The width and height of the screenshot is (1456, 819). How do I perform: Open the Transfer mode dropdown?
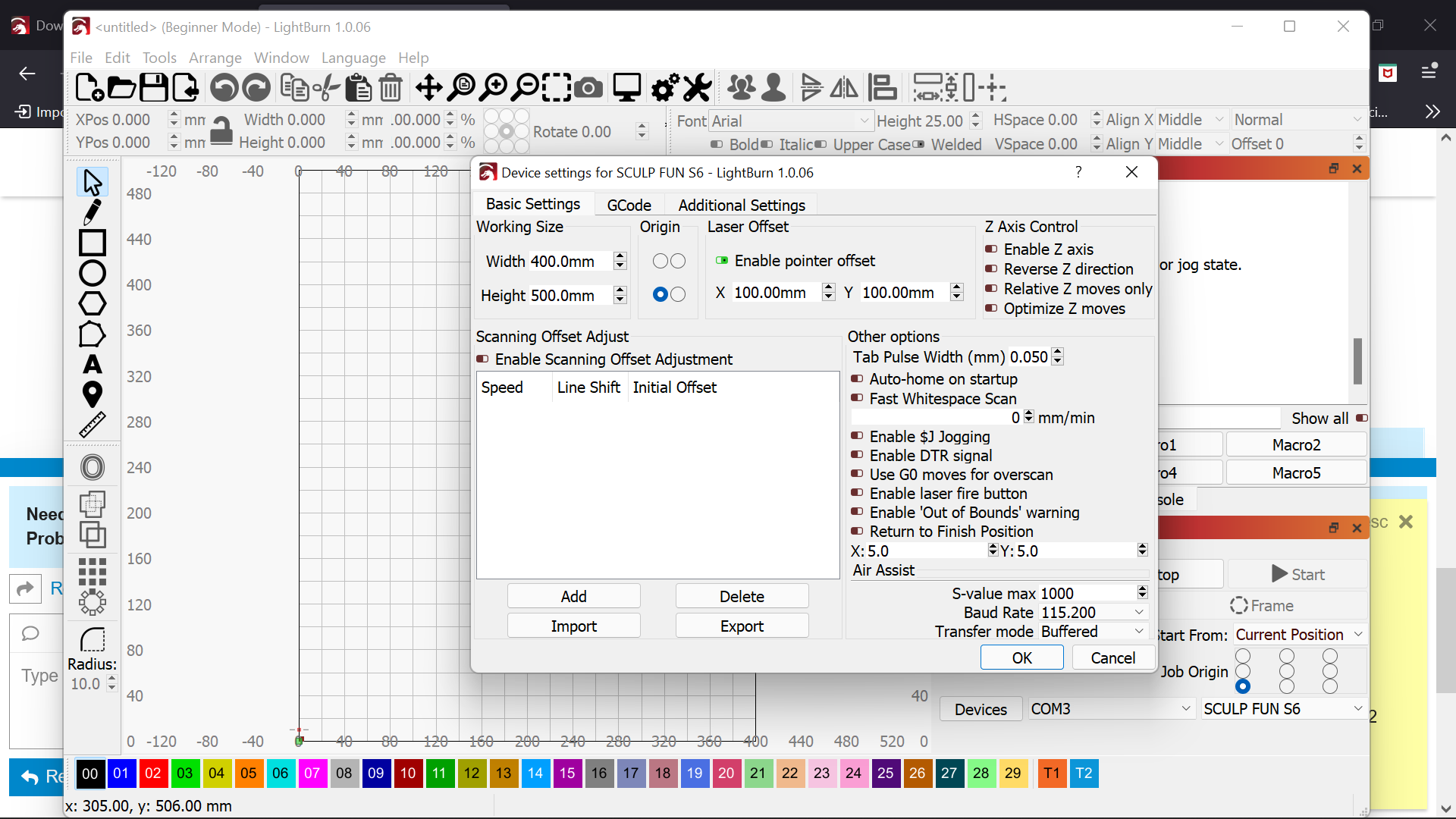[x=1094, y=632]
